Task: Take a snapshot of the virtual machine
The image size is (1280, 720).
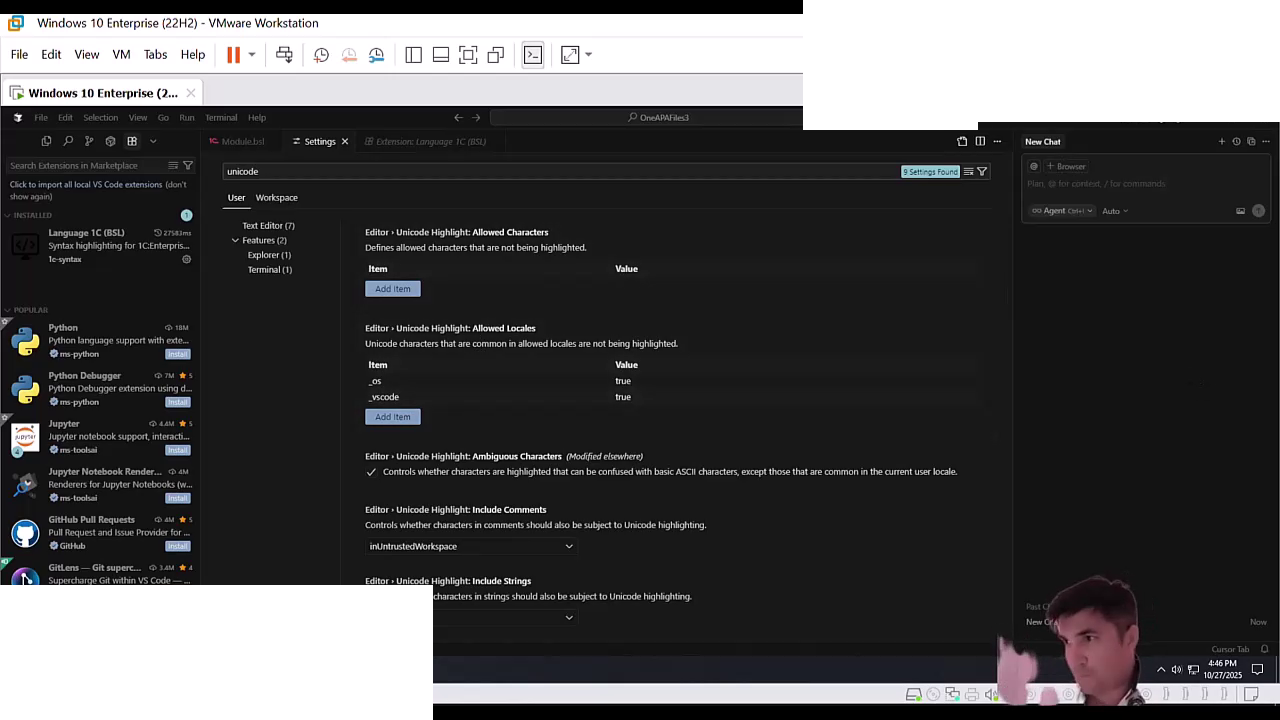Action: 321,55
